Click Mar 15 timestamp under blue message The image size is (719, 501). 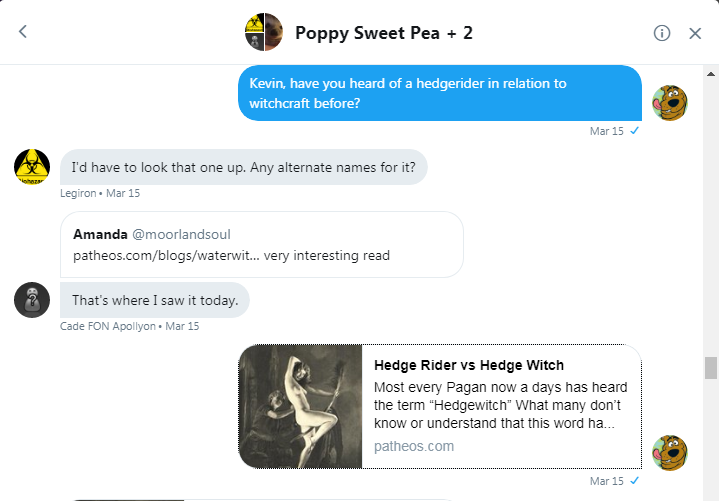pos(606,131)
